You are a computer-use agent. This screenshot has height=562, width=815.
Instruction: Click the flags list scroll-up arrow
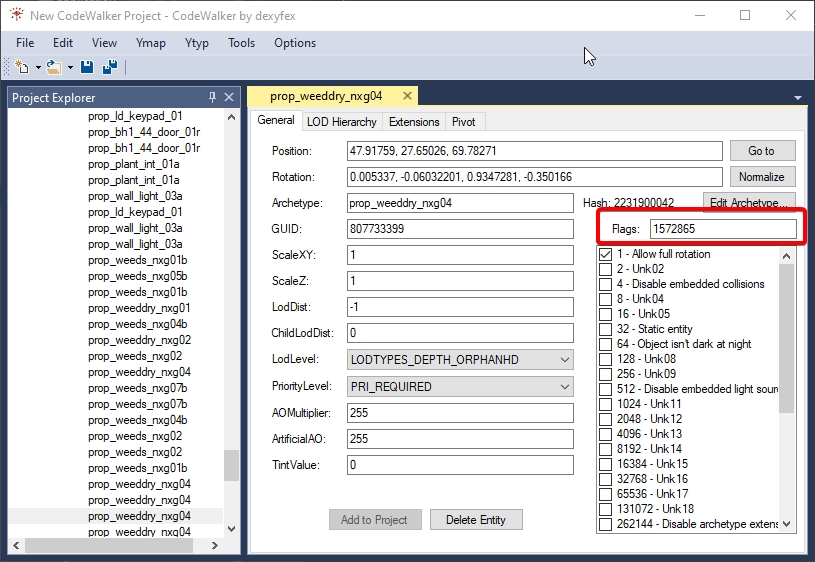point(786,255)
